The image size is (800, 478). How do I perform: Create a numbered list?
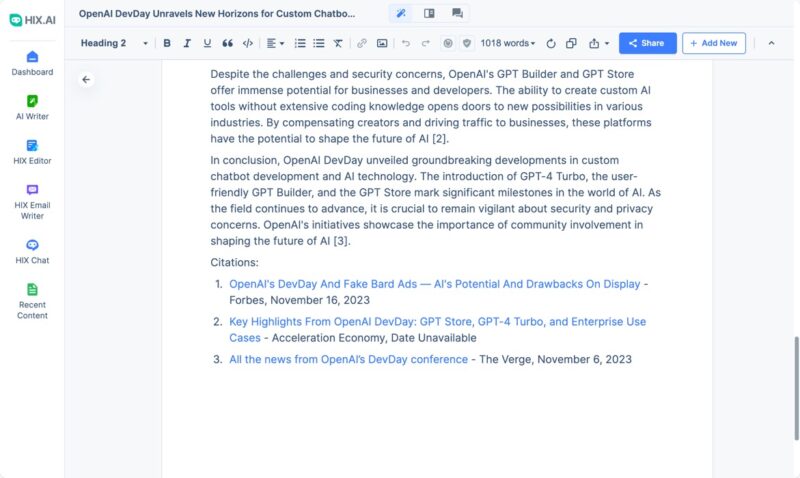point(300,43)
